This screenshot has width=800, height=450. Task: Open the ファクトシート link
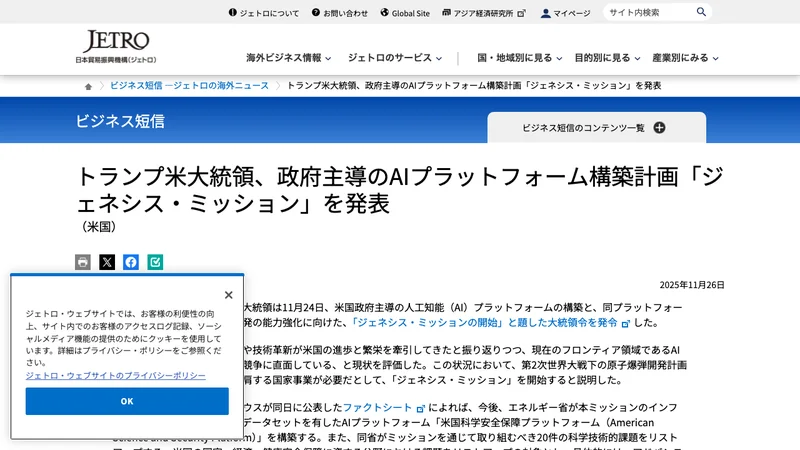pyautogui.click(x=383, y=408)
